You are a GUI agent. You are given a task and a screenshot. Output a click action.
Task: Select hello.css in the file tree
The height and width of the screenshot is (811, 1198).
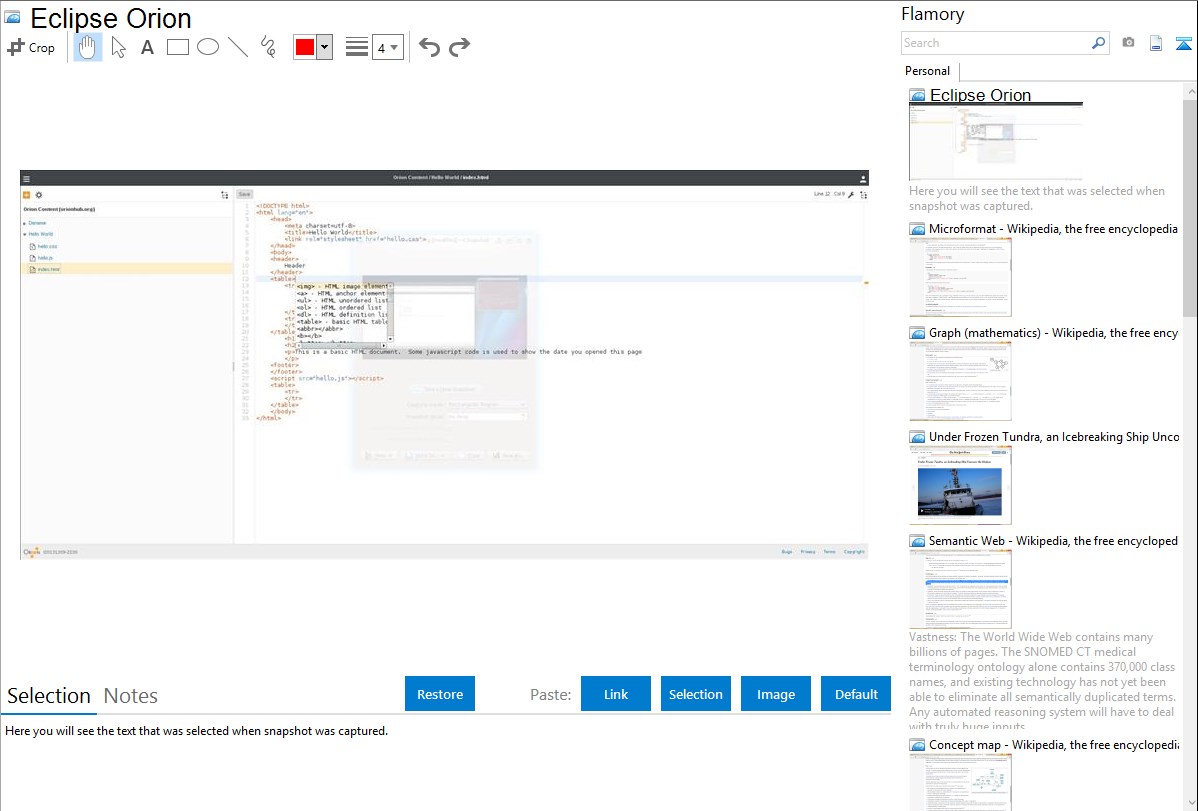pyautogui.click(x=47, y=246)
